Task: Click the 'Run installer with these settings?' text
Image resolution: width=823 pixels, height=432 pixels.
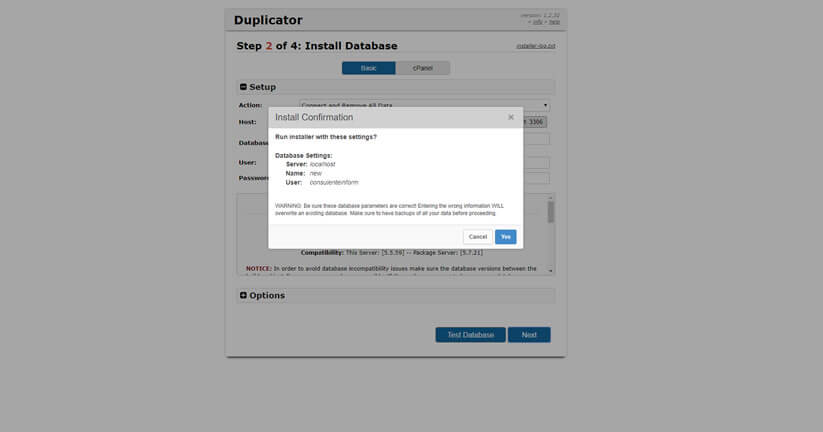Action: pyautogui.click(x=326, y=137)
